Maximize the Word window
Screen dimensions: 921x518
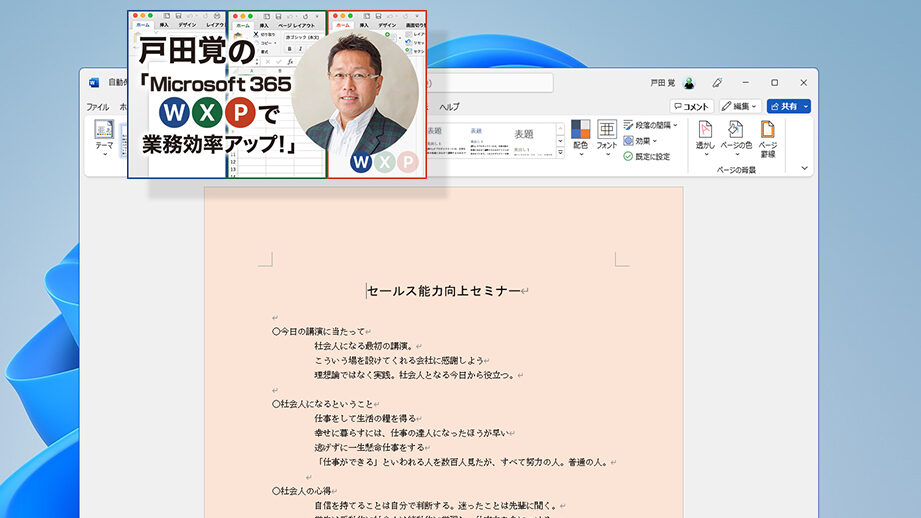[x=774, y=83]
